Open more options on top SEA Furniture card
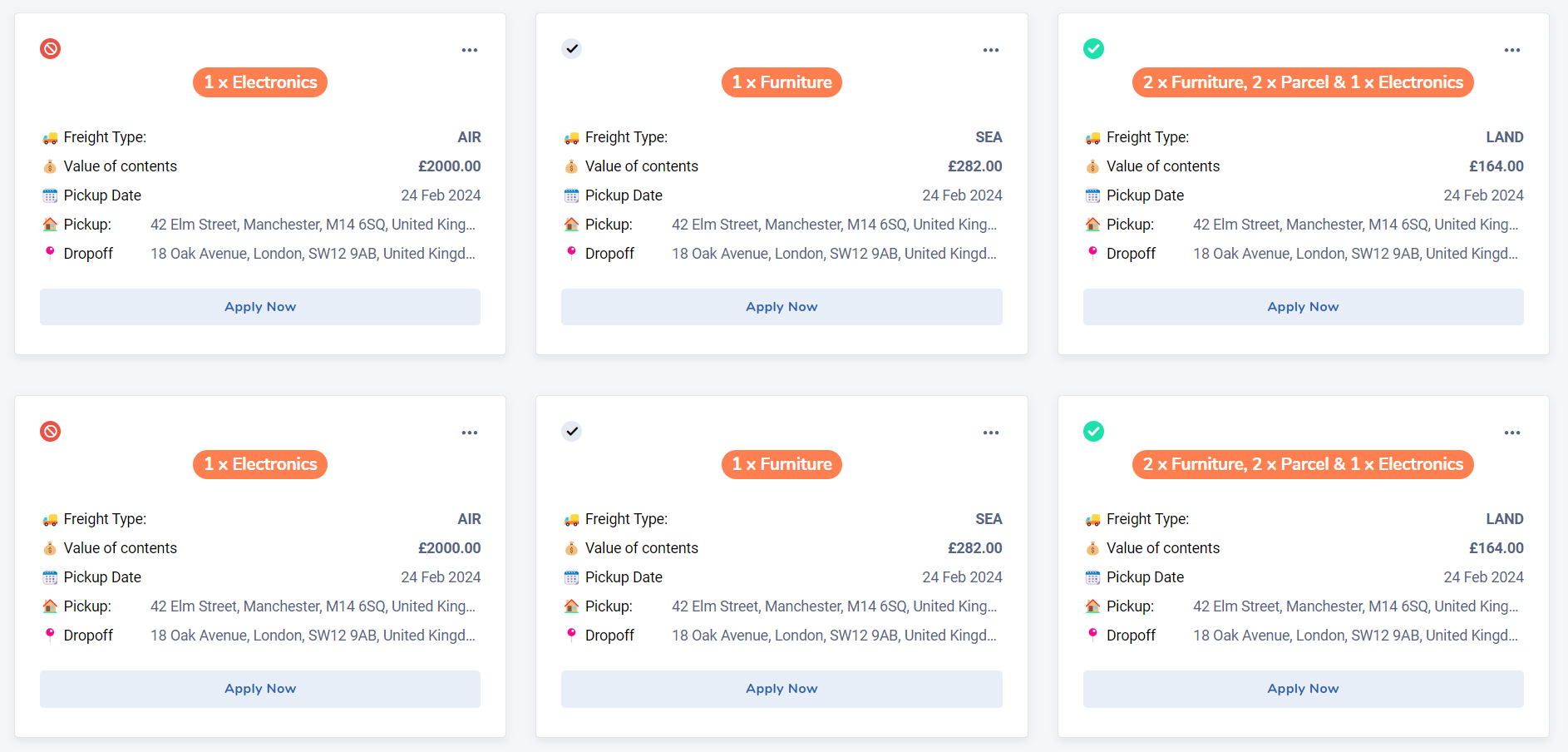This screenshot has width=1568, height=752. (991, 50)
